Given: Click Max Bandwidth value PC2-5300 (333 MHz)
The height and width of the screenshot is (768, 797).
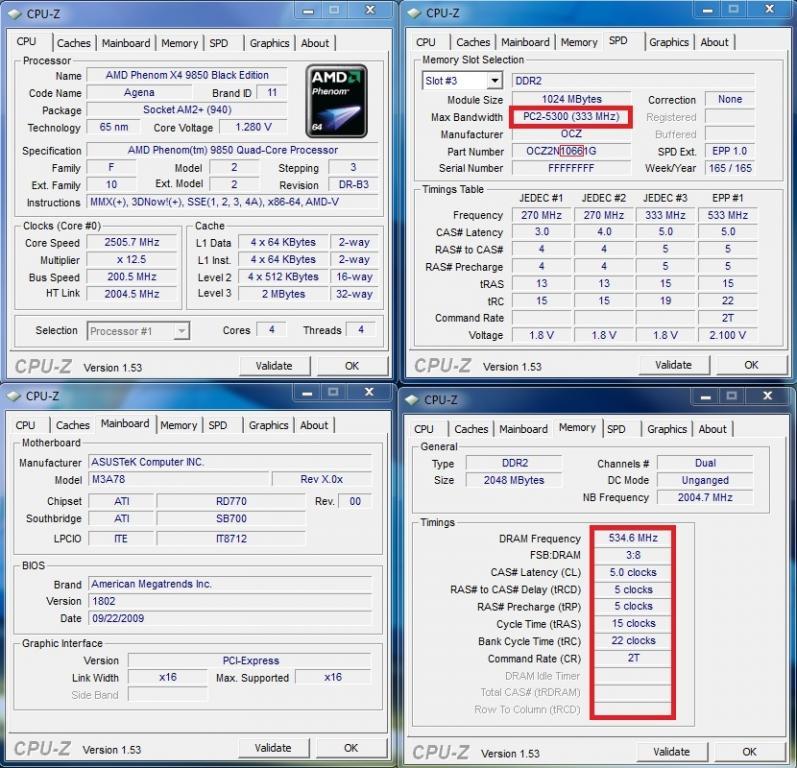Looking at the screenshot, I should click(x=571, y=117).
